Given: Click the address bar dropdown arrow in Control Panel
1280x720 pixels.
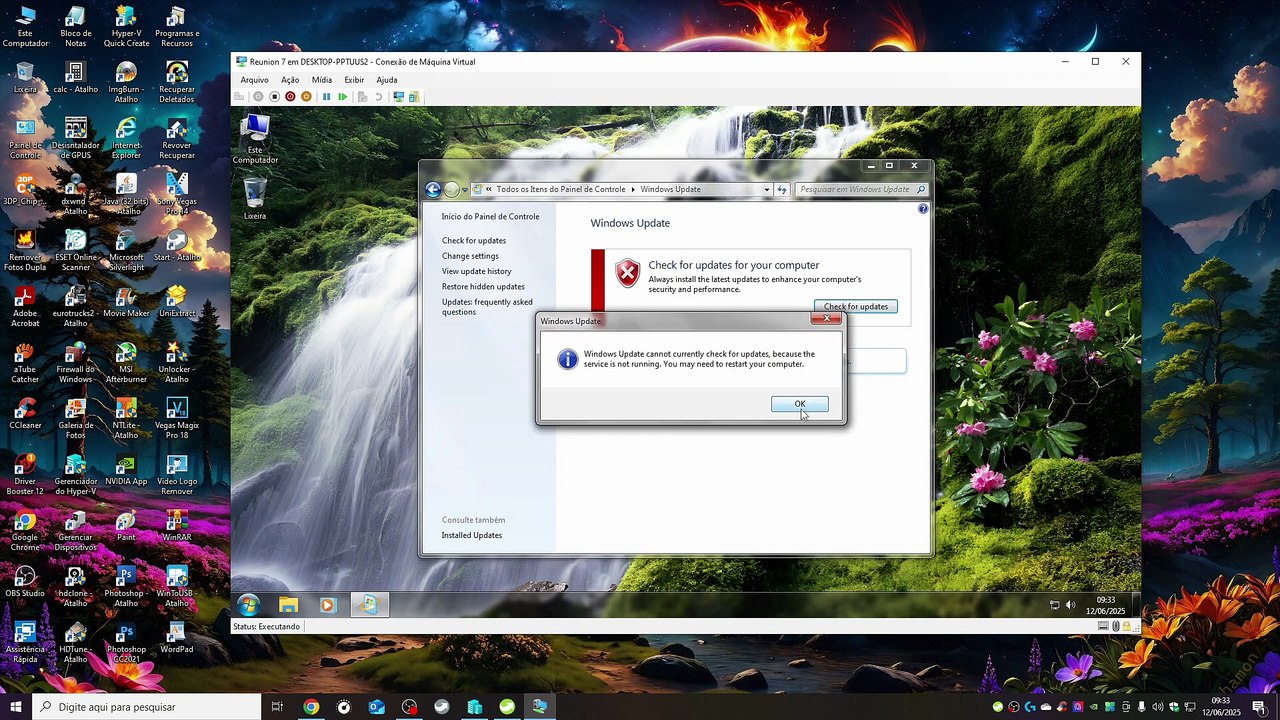Looking at the screenshot, I should pyautogui.click(x=767, y=189).
